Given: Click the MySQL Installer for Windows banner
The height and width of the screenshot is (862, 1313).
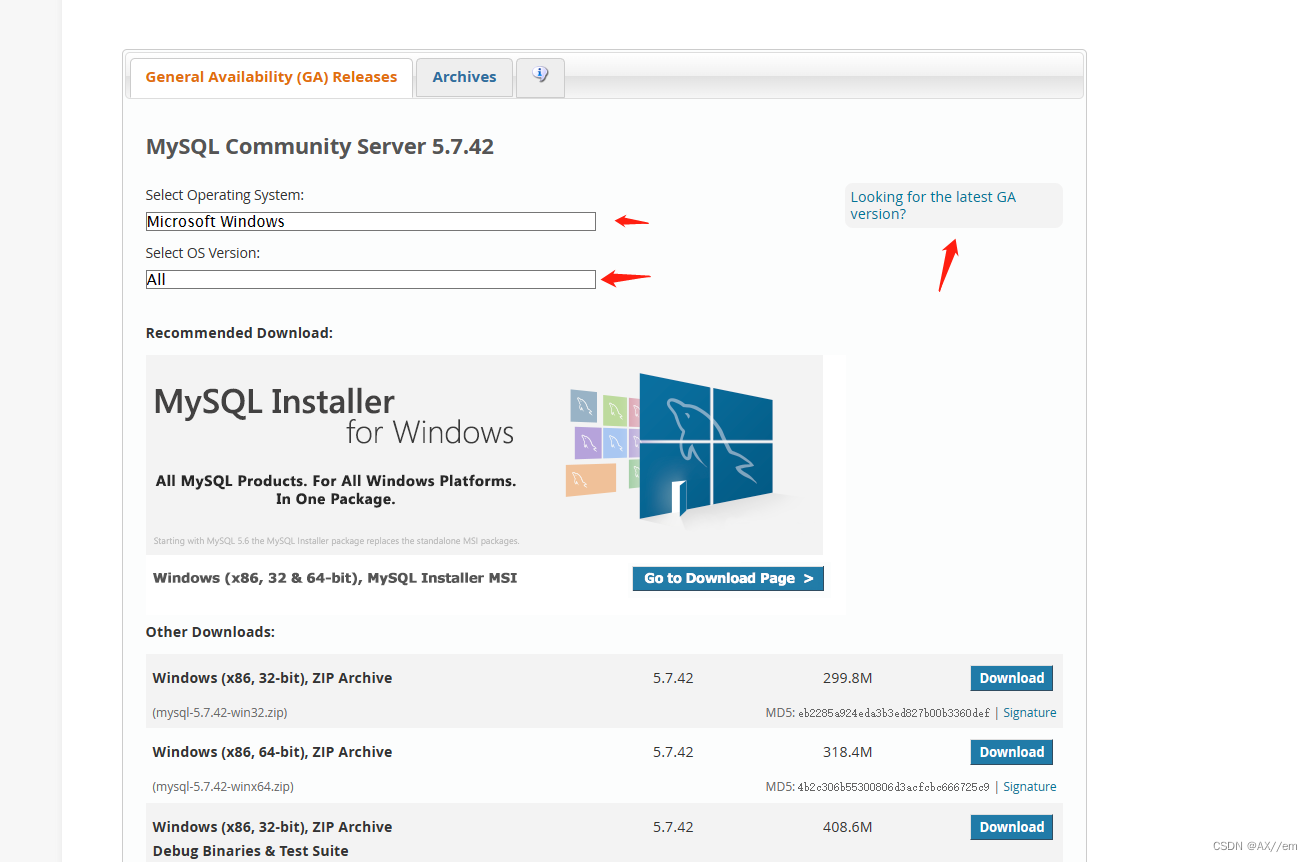Looking at the screenshot, I should pos(484,455).
